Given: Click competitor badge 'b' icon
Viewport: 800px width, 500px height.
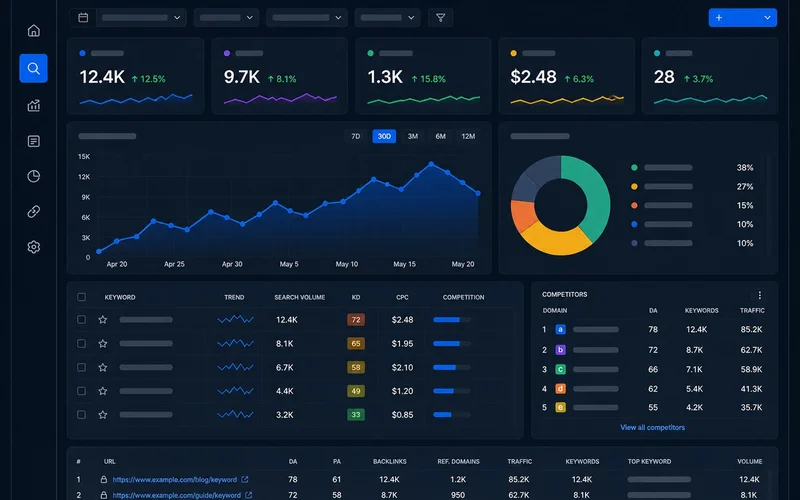Looking at the screenshot, I should (560, 350).
